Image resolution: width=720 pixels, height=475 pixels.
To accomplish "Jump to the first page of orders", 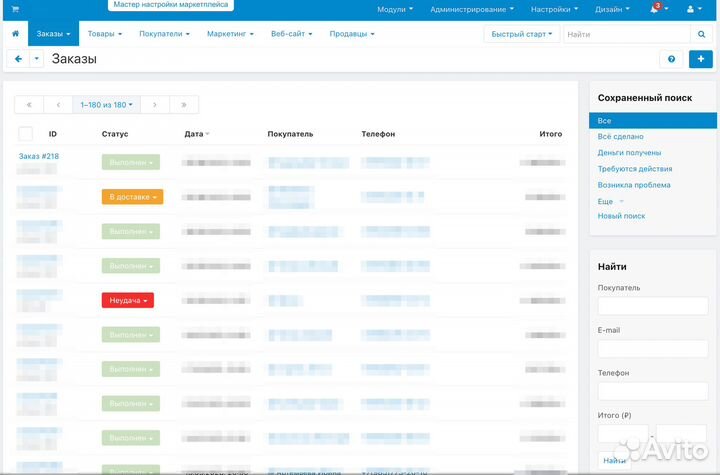I will [x=29, y=105].
